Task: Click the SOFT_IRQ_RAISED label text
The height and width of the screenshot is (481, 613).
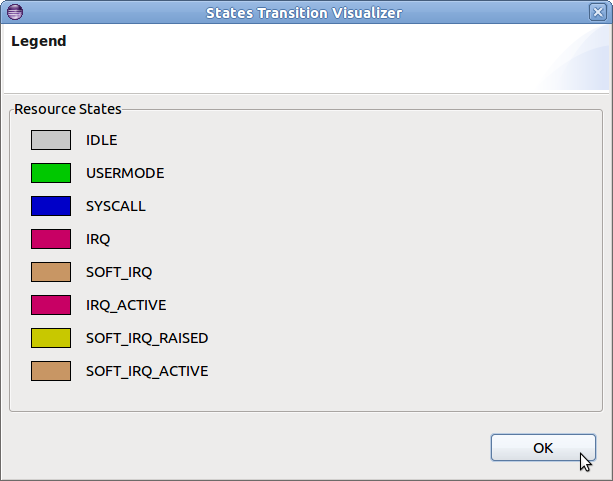Action: (147, 338)
